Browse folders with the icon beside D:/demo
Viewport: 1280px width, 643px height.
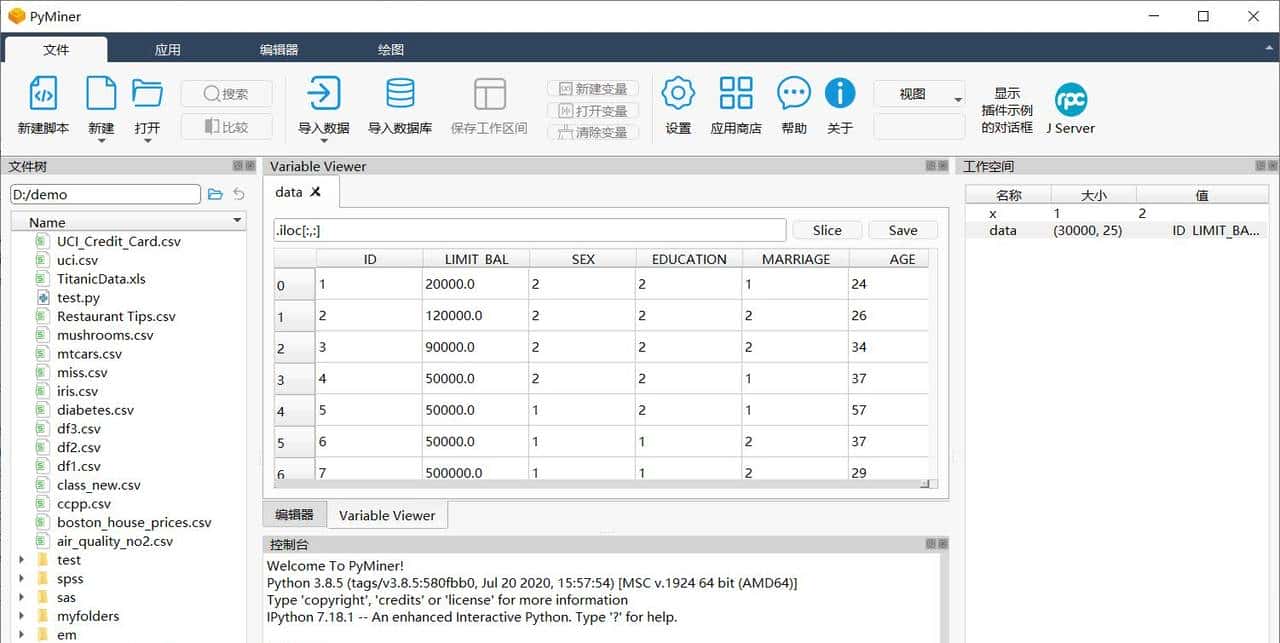[x=215, y=194]
